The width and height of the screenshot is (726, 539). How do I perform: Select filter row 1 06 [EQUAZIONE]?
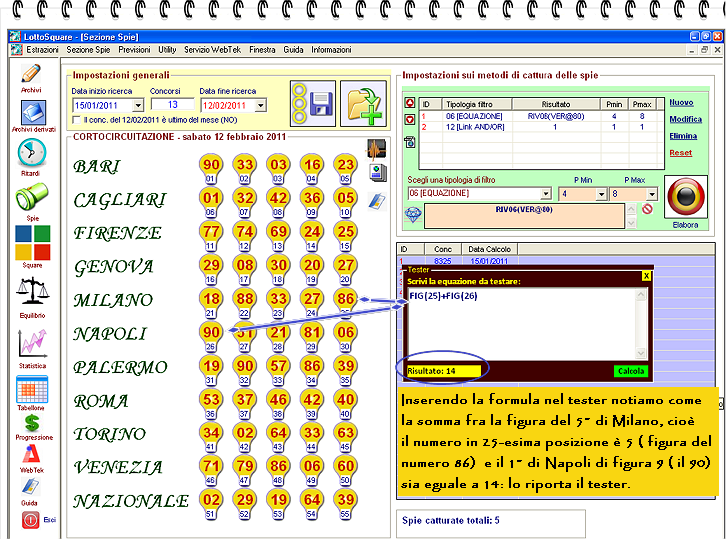click(542, 116)
